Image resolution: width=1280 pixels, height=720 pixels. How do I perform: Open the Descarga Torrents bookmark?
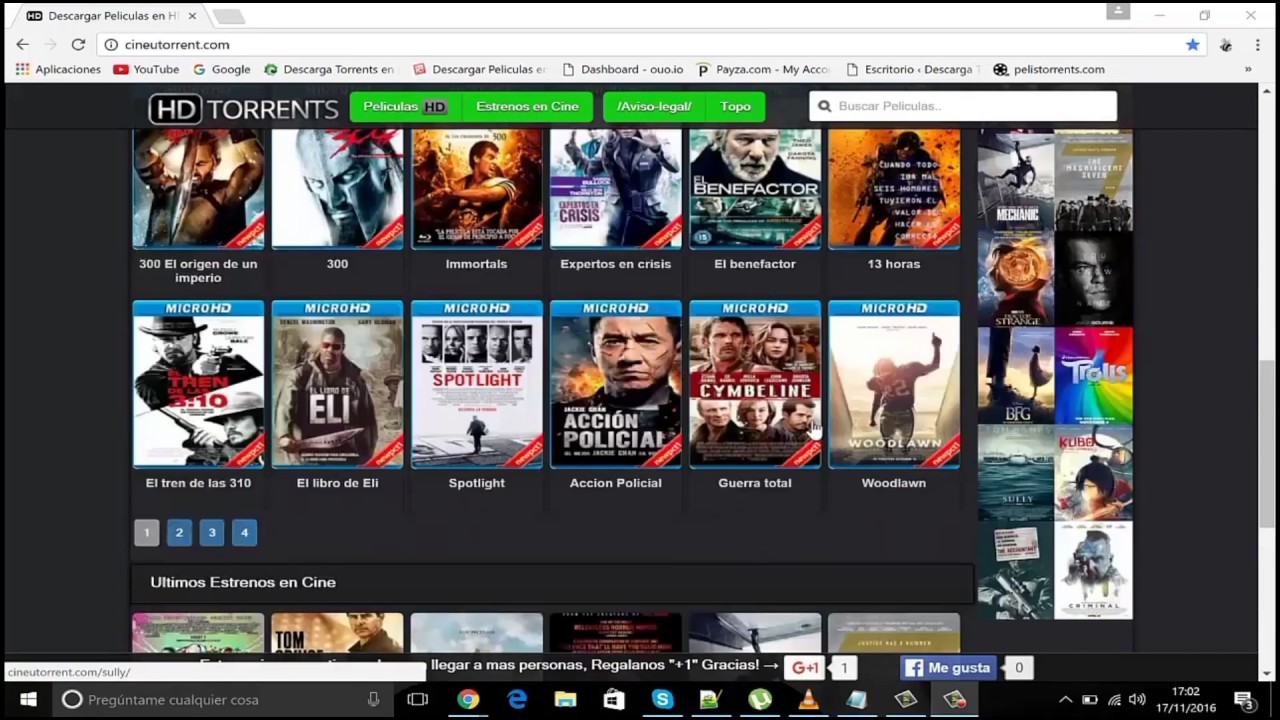pos(329,69)
